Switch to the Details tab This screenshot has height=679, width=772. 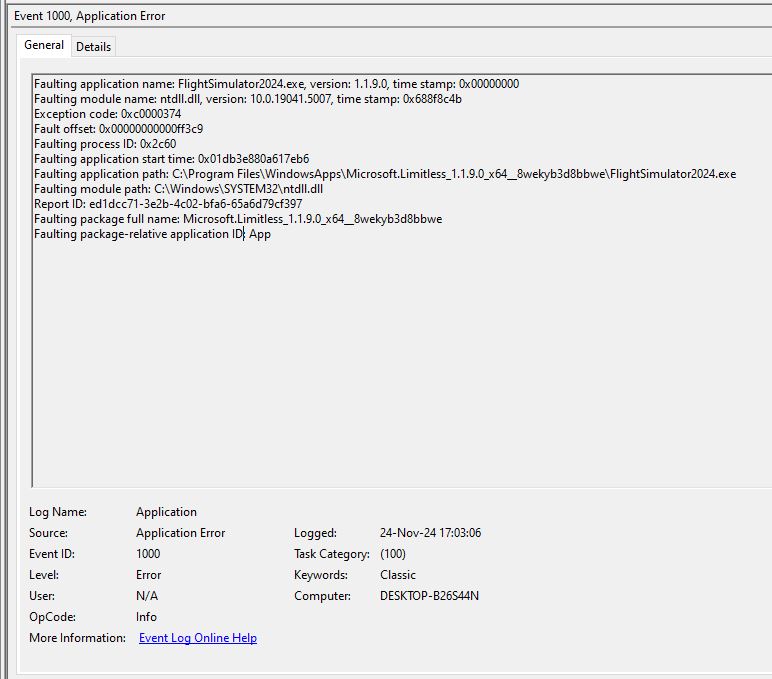(x=93, y=47)
